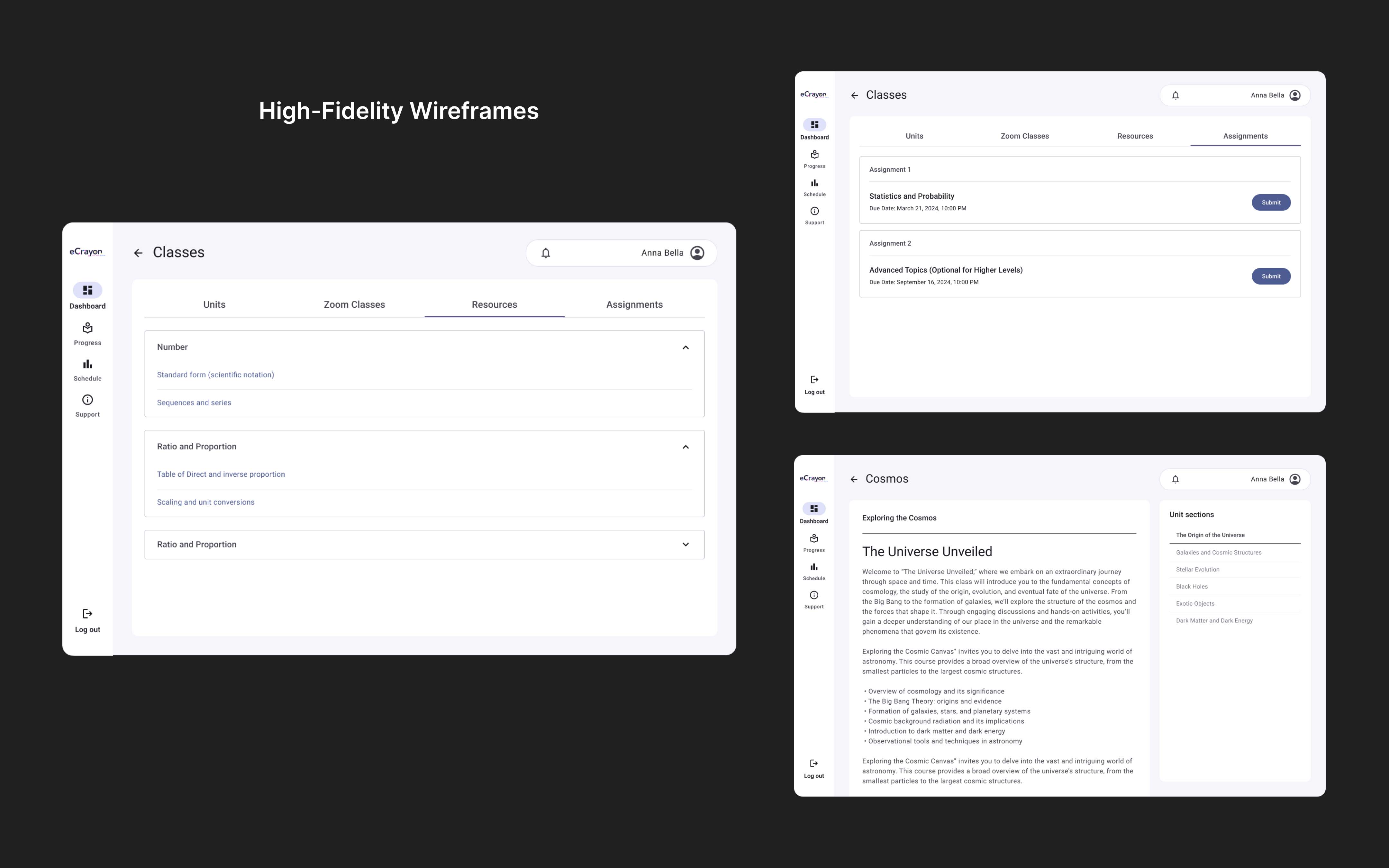Click back arrow beside Classes in Resources screen
Viewport: 1389px width, 868px height.
138,253
